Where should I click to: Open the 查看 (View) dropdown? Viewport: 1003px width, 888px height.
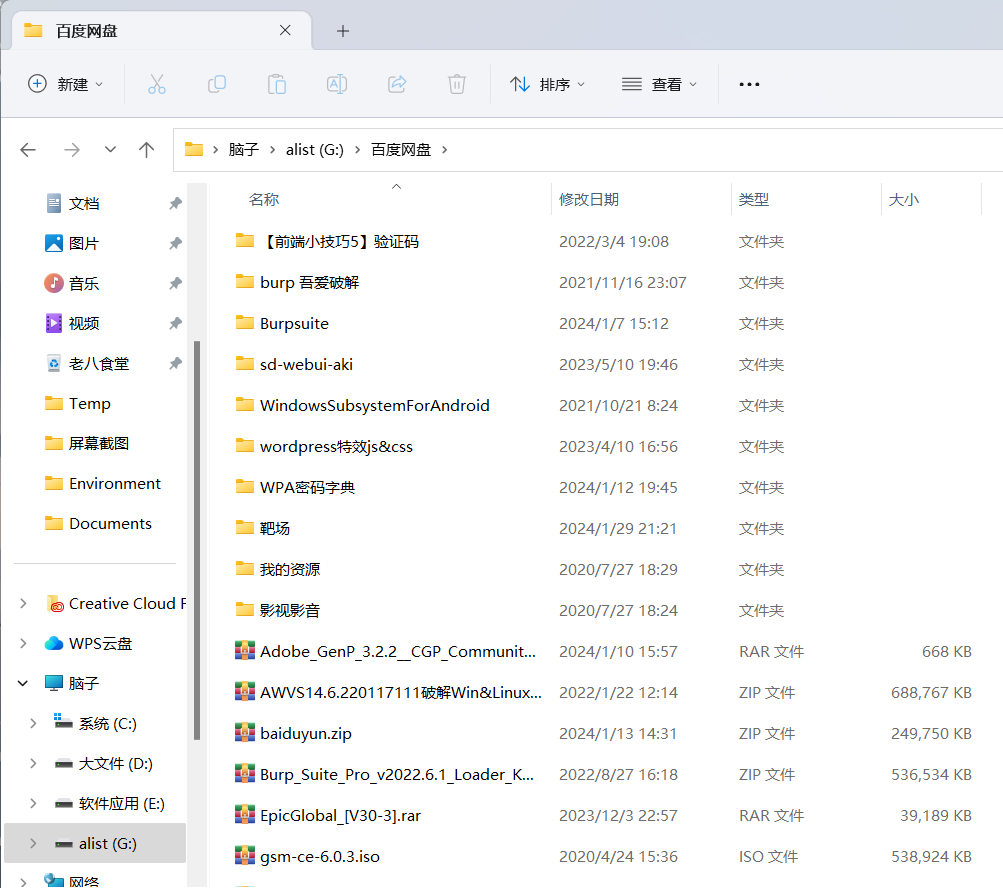pyautogui.click(x=659, y=84)
